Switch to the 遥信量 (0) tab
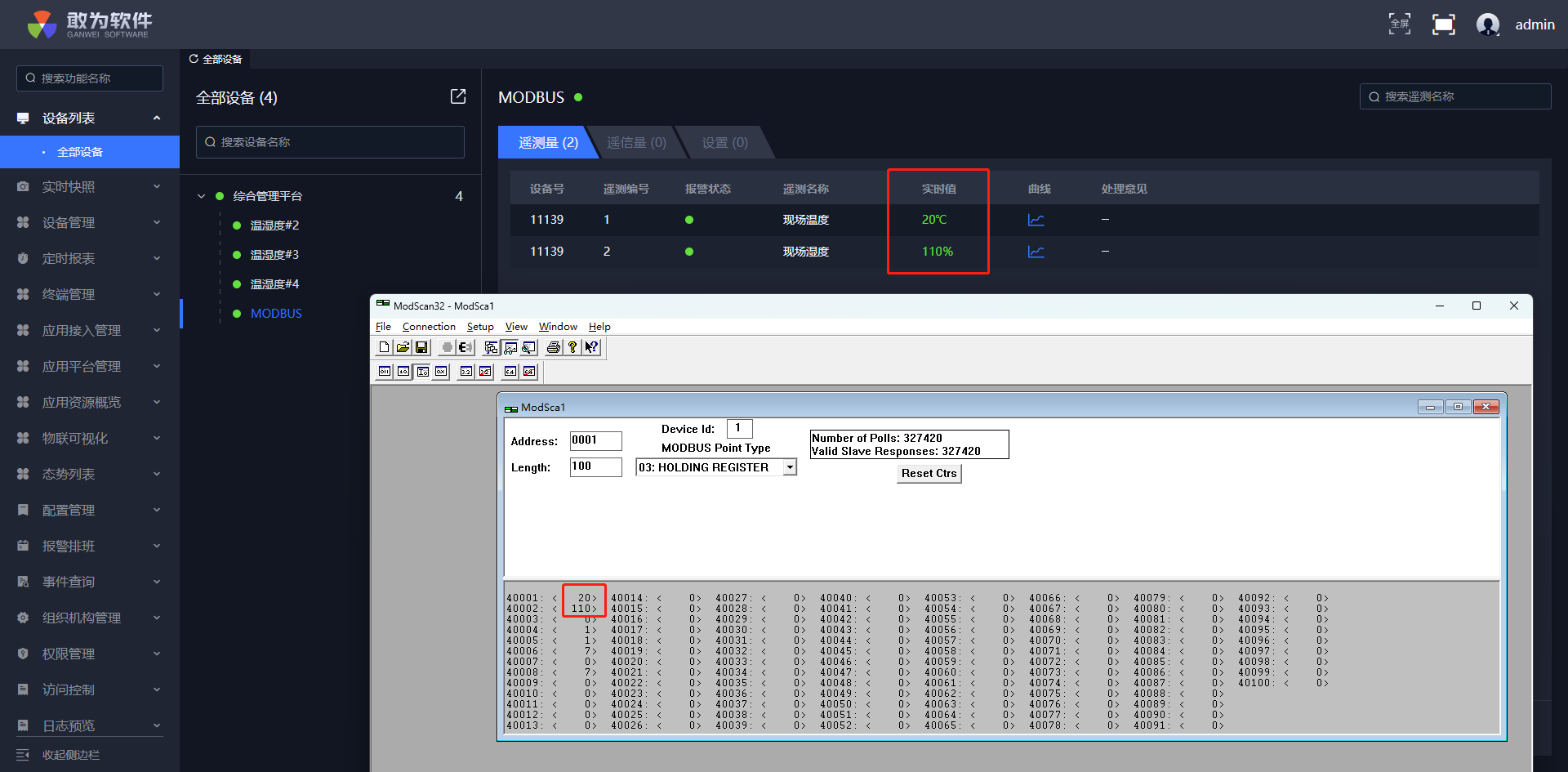 tap(636, 143)
